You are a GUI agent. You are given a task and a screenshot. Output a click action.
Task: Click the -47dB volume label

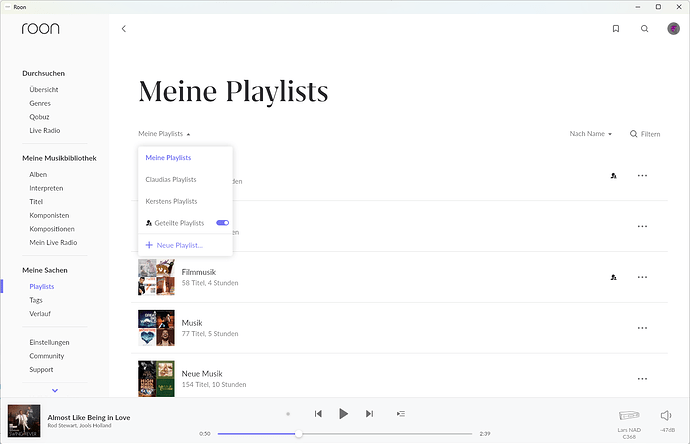tap(668, 430)
